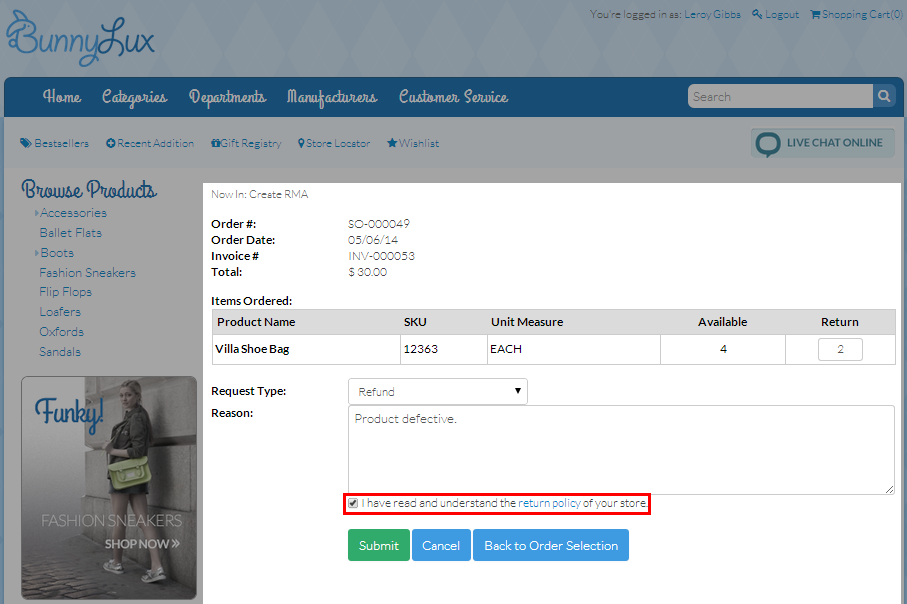
Task: Click the search magnifier icon
Action: click(x=884, y=97)
